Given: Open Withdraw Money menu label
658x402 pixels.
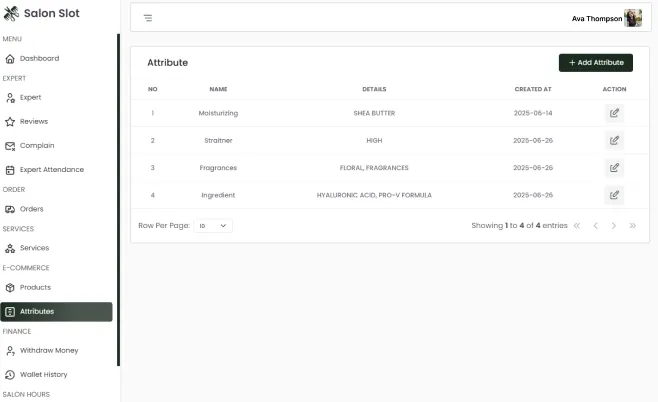Looking at the screenshot, I should tap(49, 350).
